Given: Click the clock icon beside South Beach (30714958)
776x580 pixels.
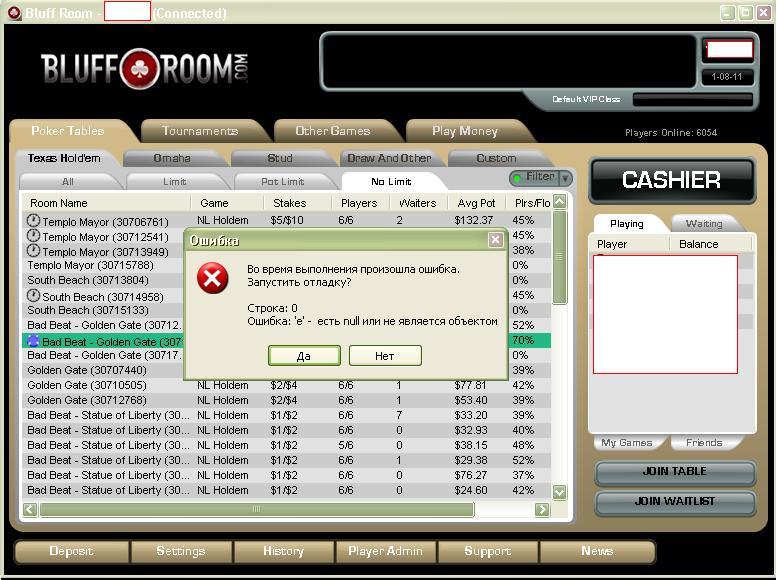Looking at the screenshot, I should coord(33,295).
